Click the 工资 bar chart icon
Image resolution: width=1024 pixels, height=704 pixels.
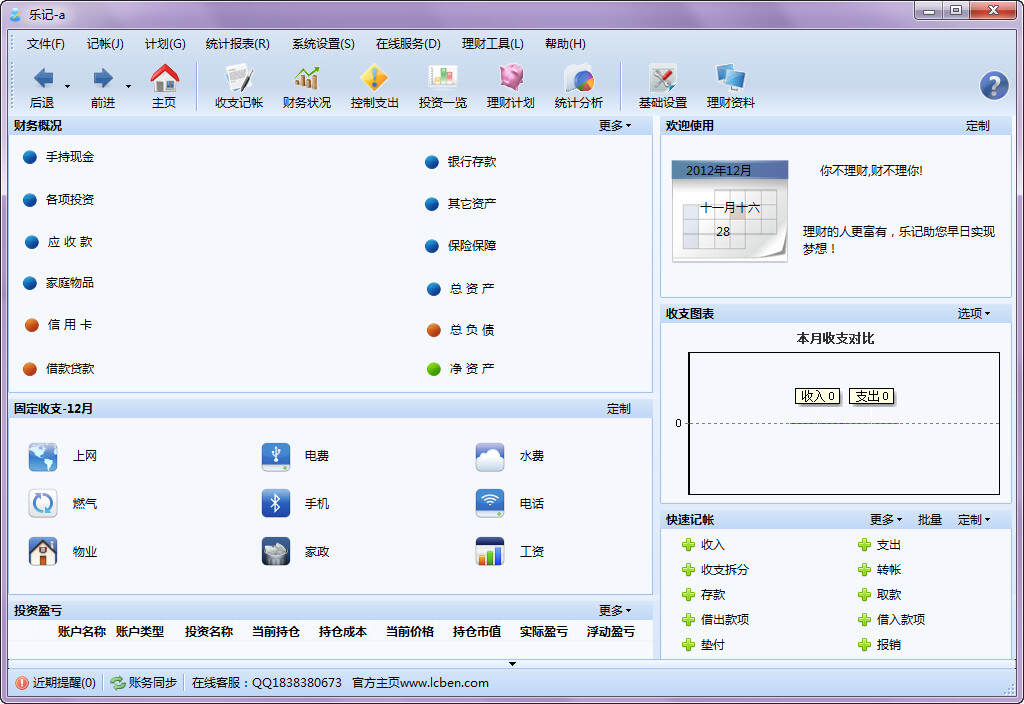click(x=490, y=552)
